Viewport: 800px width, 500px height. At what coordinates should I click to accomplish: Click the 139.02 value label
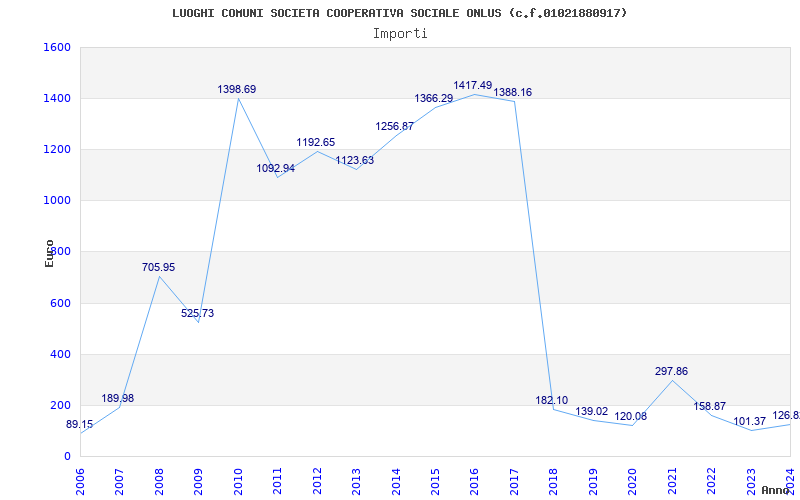tap(592, 411)
